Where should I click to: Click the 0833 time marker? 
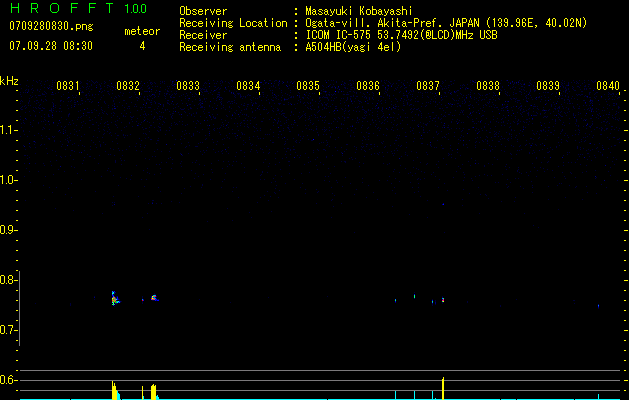click(x=188, y=86)
